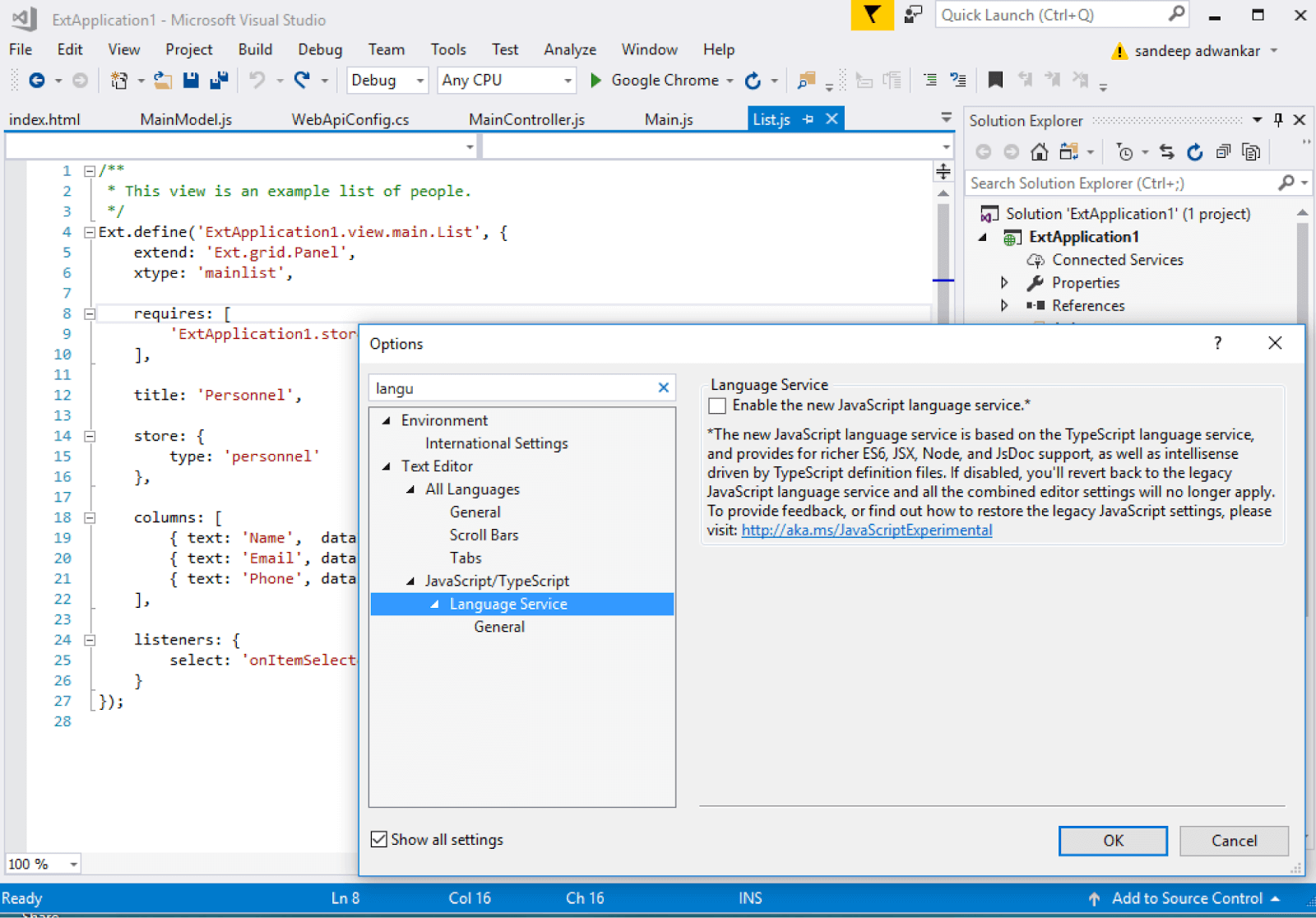Click Add to Source Control in status bar

(x=1187, y=898)
